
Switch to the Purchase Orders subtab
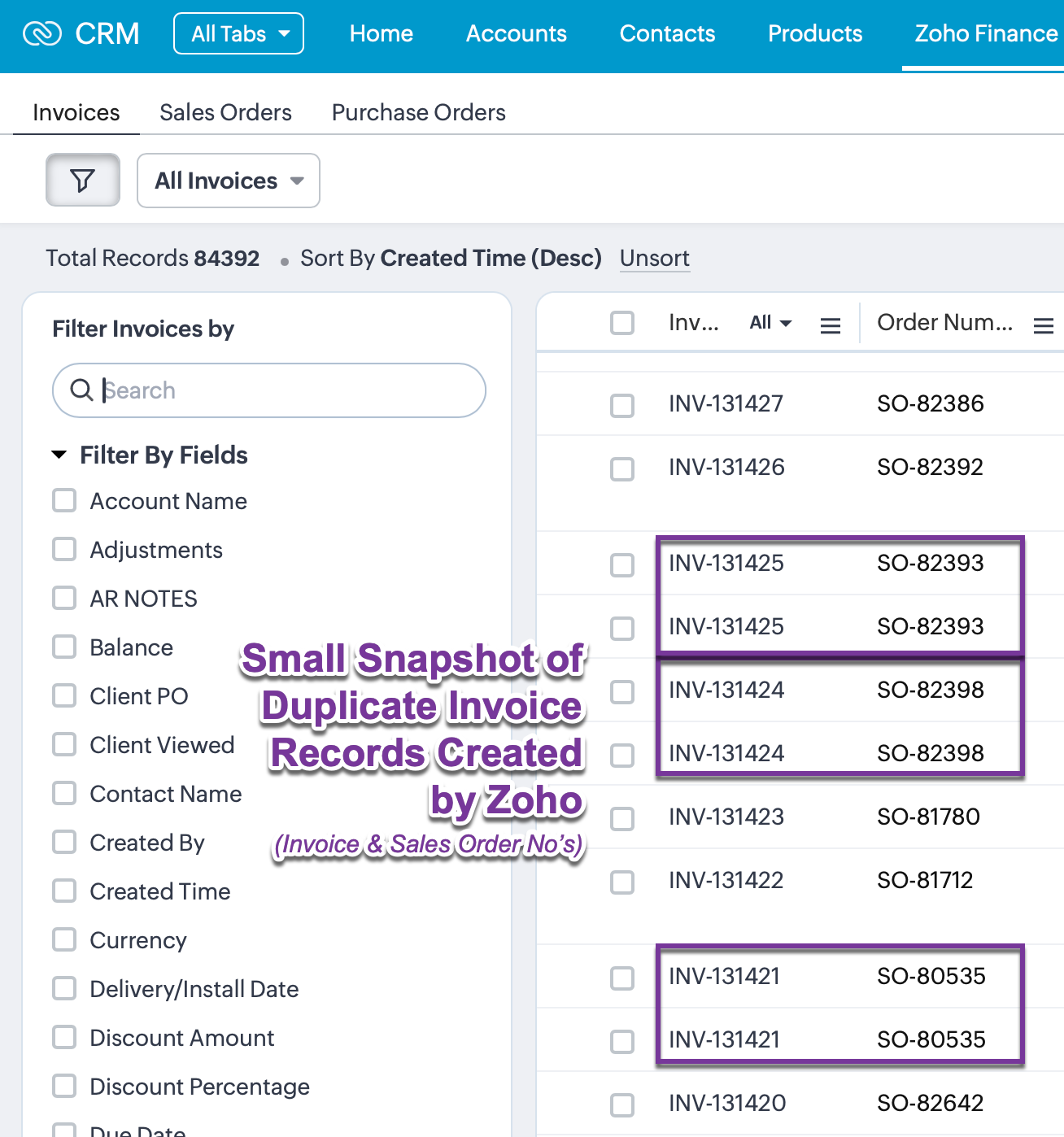419,112
